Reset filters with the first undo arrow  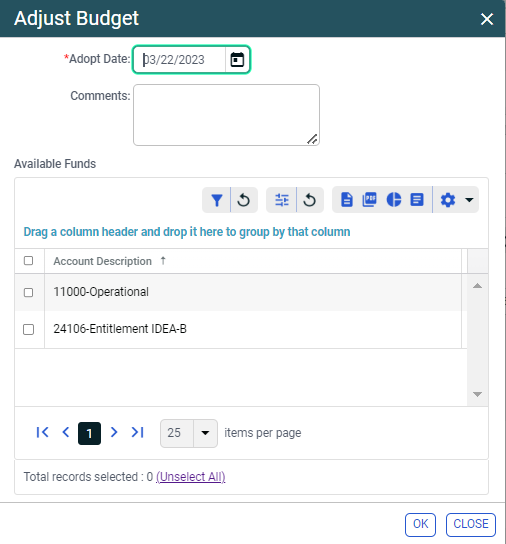(x=244, y=200)
